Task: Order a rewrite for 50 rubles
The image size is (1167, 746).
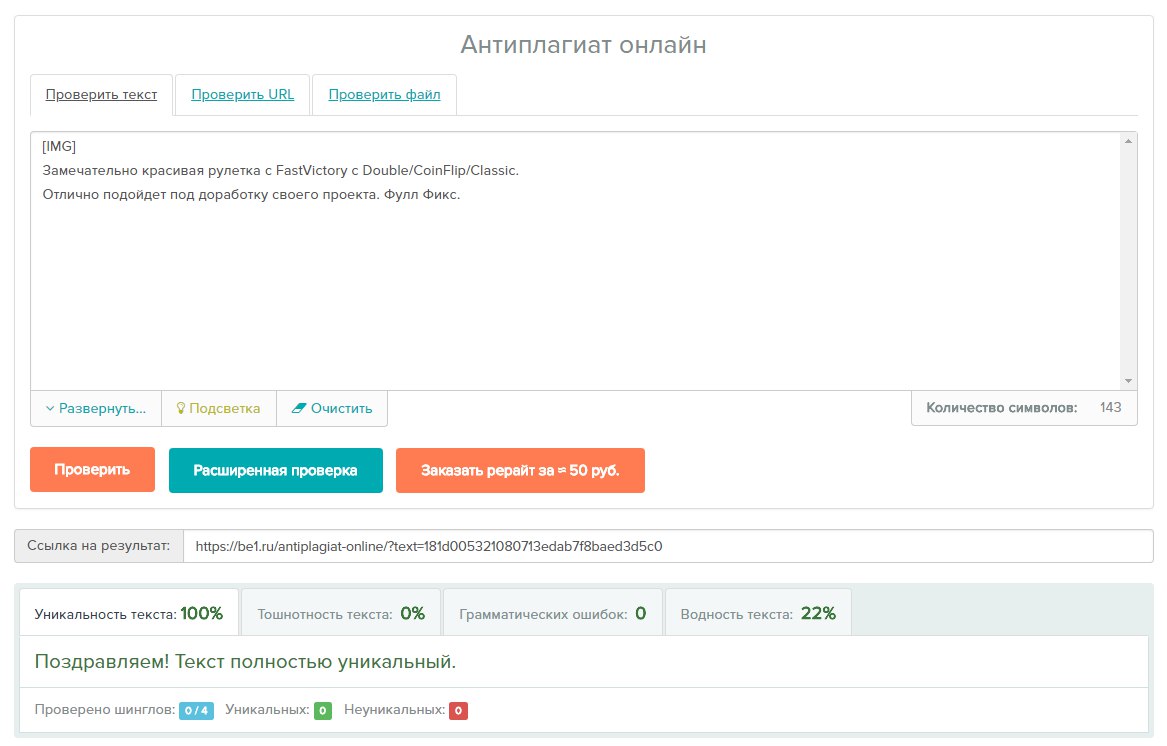Action: [520, 471]
